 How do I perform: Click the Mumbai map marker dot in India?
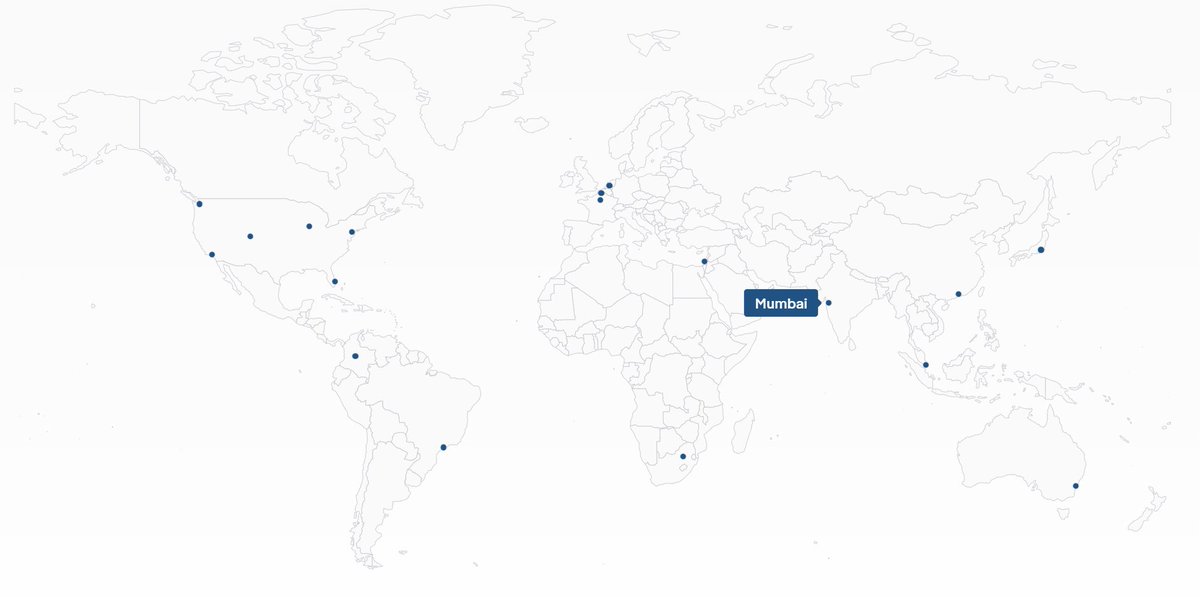click(x=828, y=303)
